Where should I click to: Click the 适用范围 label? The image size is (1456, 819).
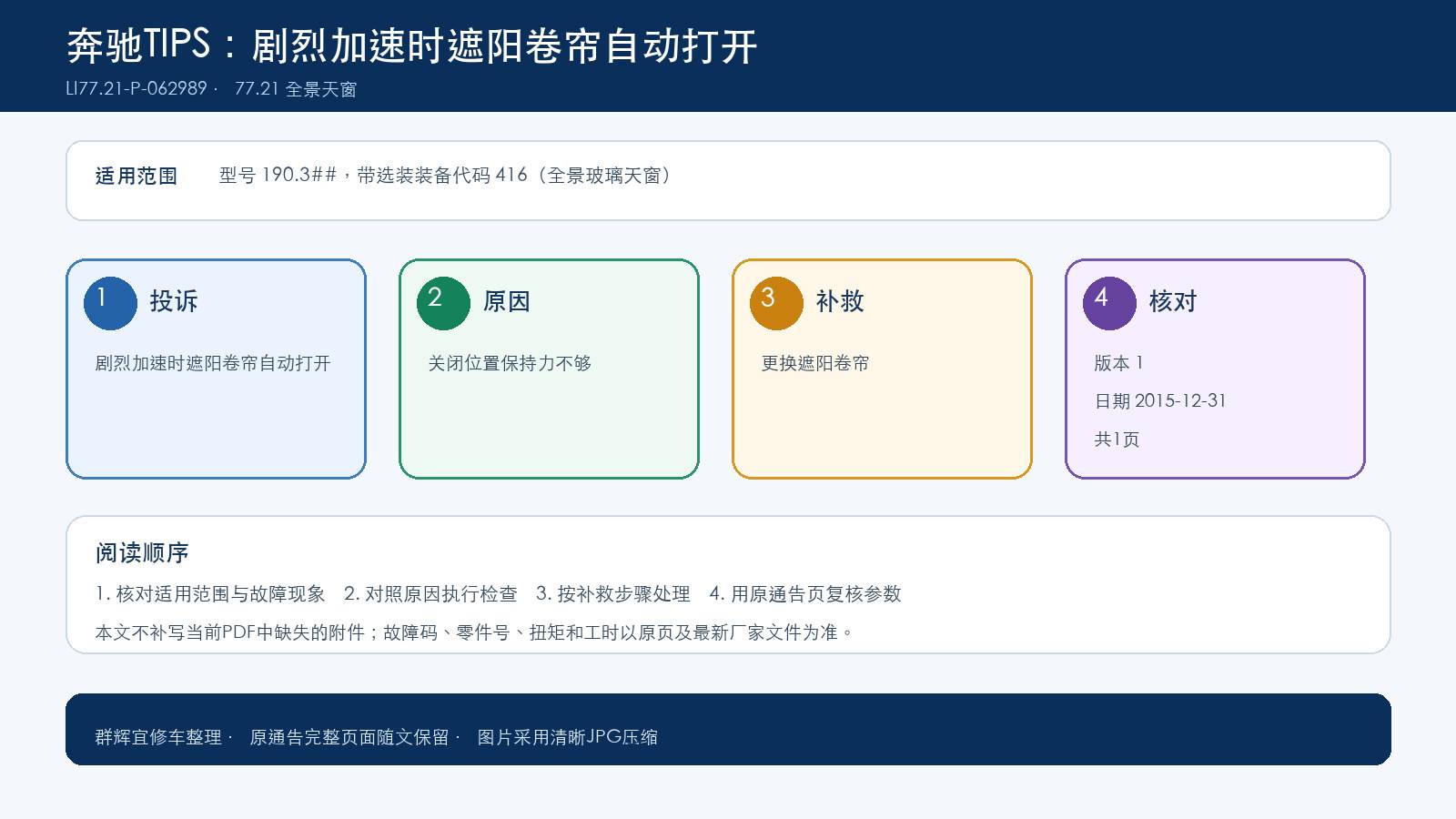pyautogui.click(x=136, y=176)
